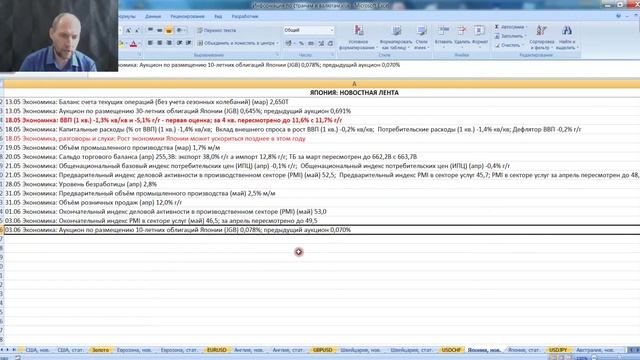Decrease decimal places
Image resolution: width=640 pixels, height=360 pixels.
tap(330, 43)
